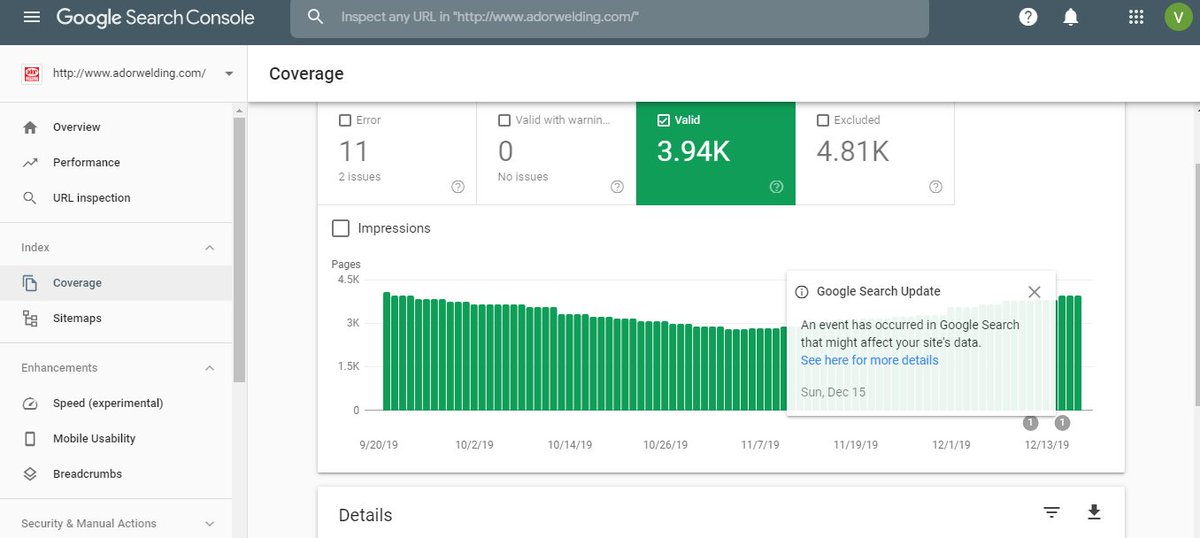This screenshot has height=538, width=1200.
Task: Click the URL inspection magnifier icon
Action: 30,198
